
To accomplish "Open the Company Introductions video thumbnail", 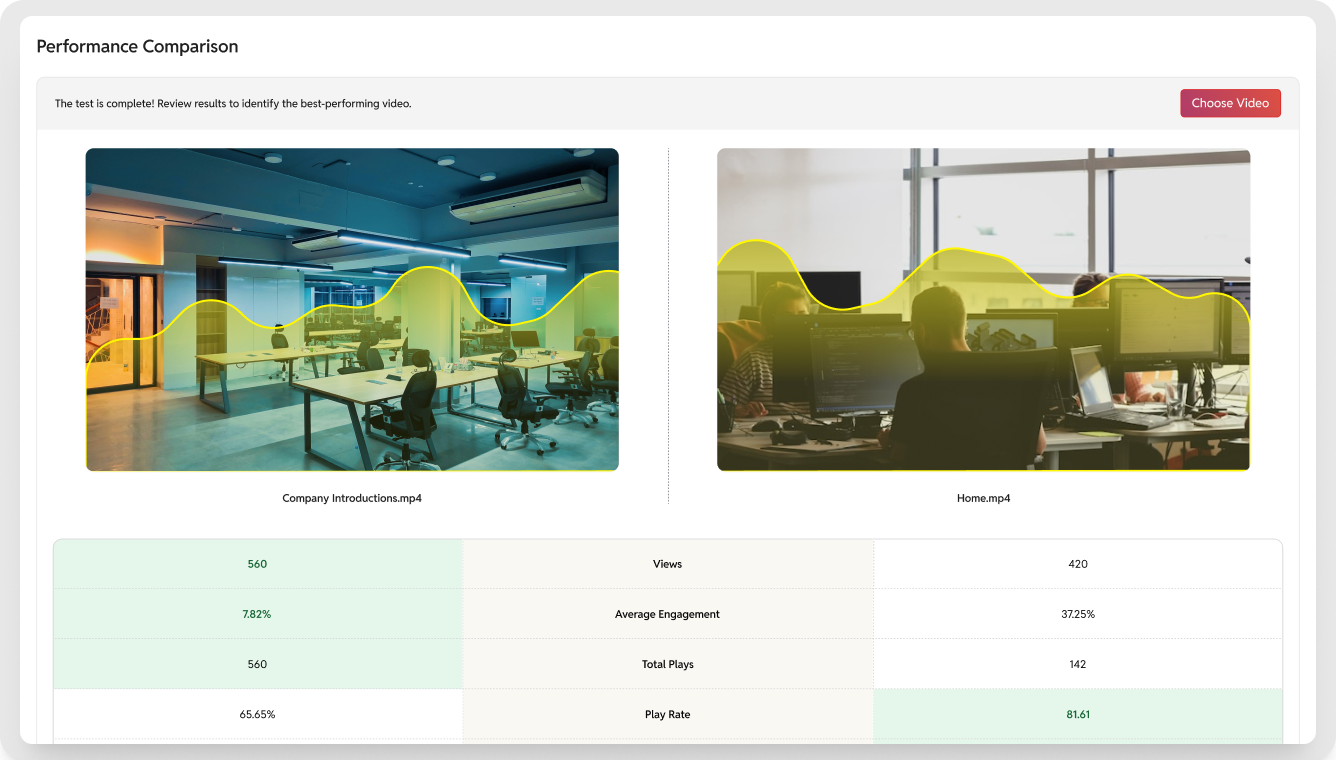I will coord(352,310).
